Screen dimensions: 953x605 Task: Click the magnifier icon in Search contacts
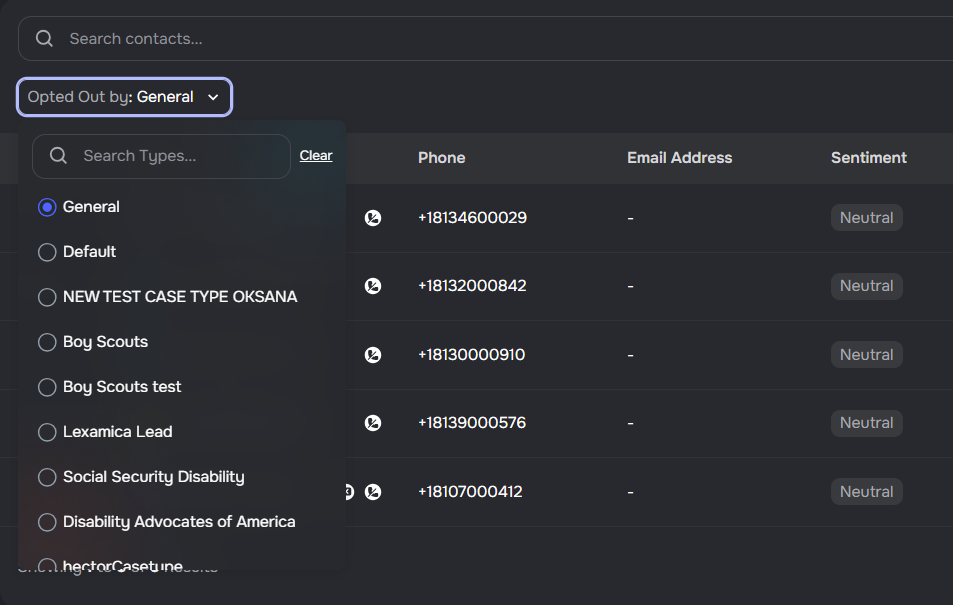pyautogui.click(x=44, y=39)
